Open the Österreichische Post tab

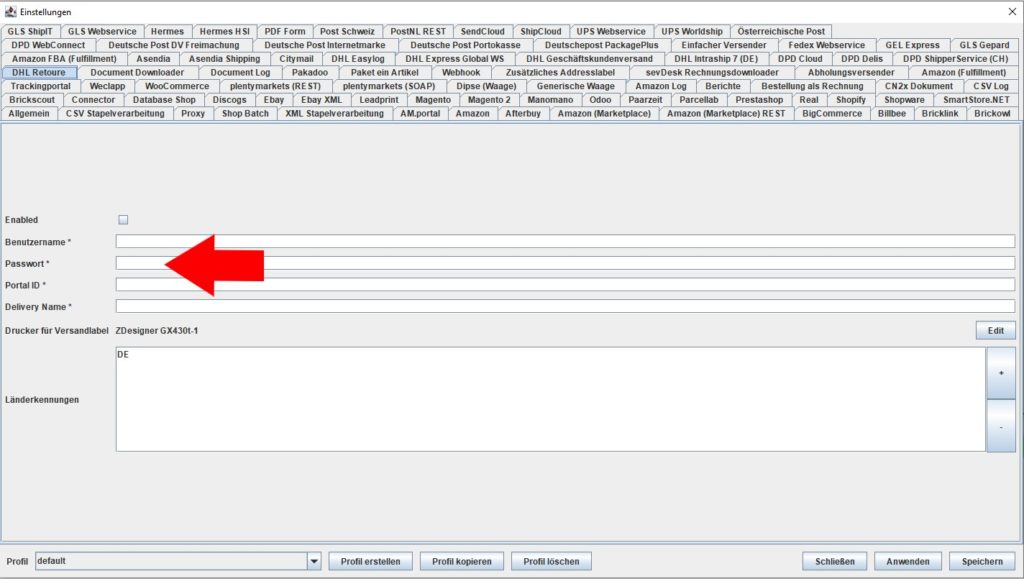click(781, 31)
